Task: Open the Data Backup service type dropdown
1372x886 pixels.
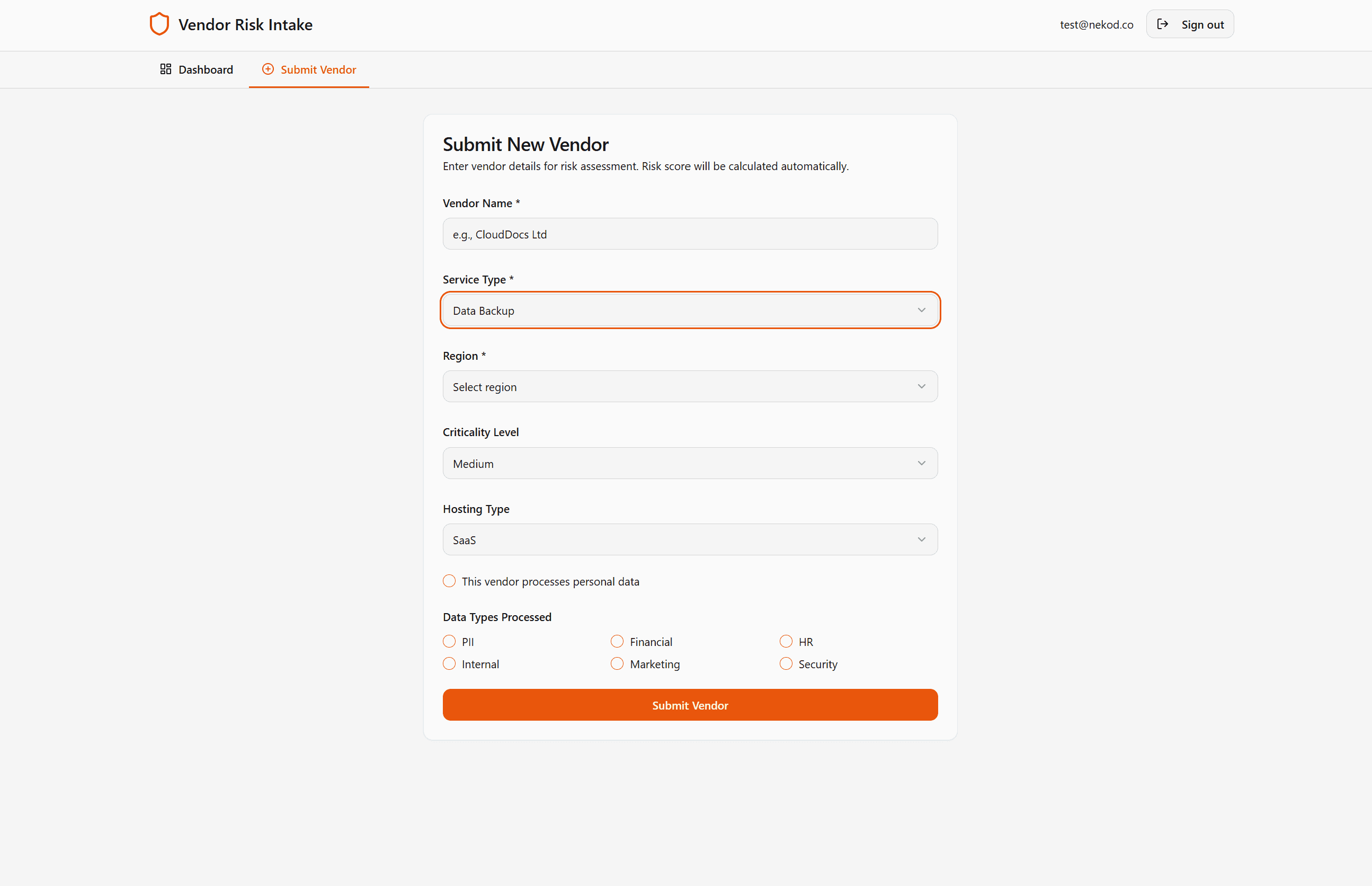Action: pos(679,311)
